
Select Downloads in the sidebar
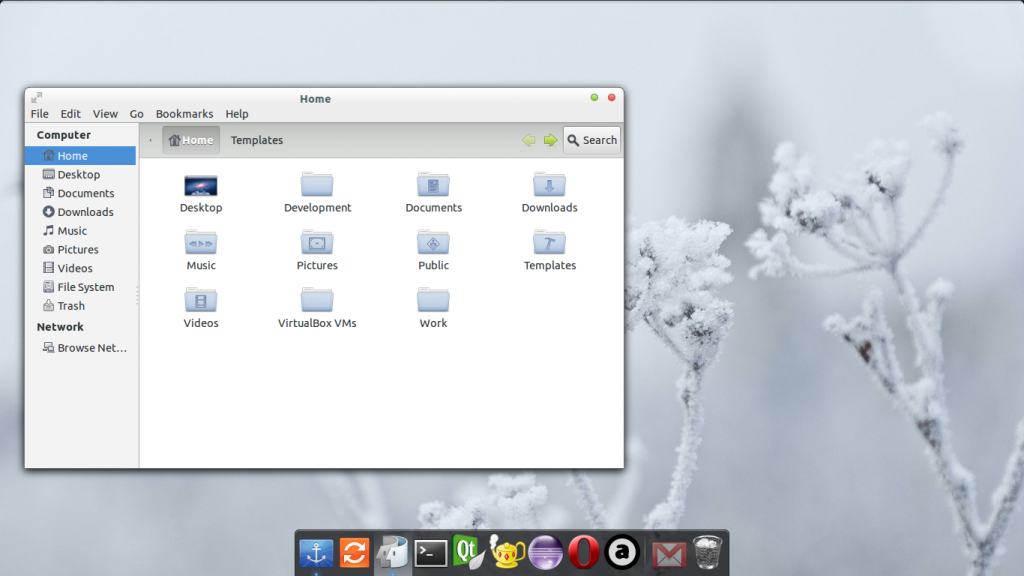(85, 212)
